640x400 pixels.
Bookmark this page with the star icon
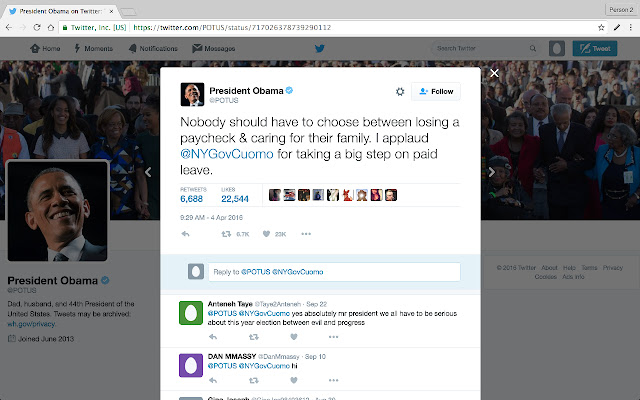[601, 27]
